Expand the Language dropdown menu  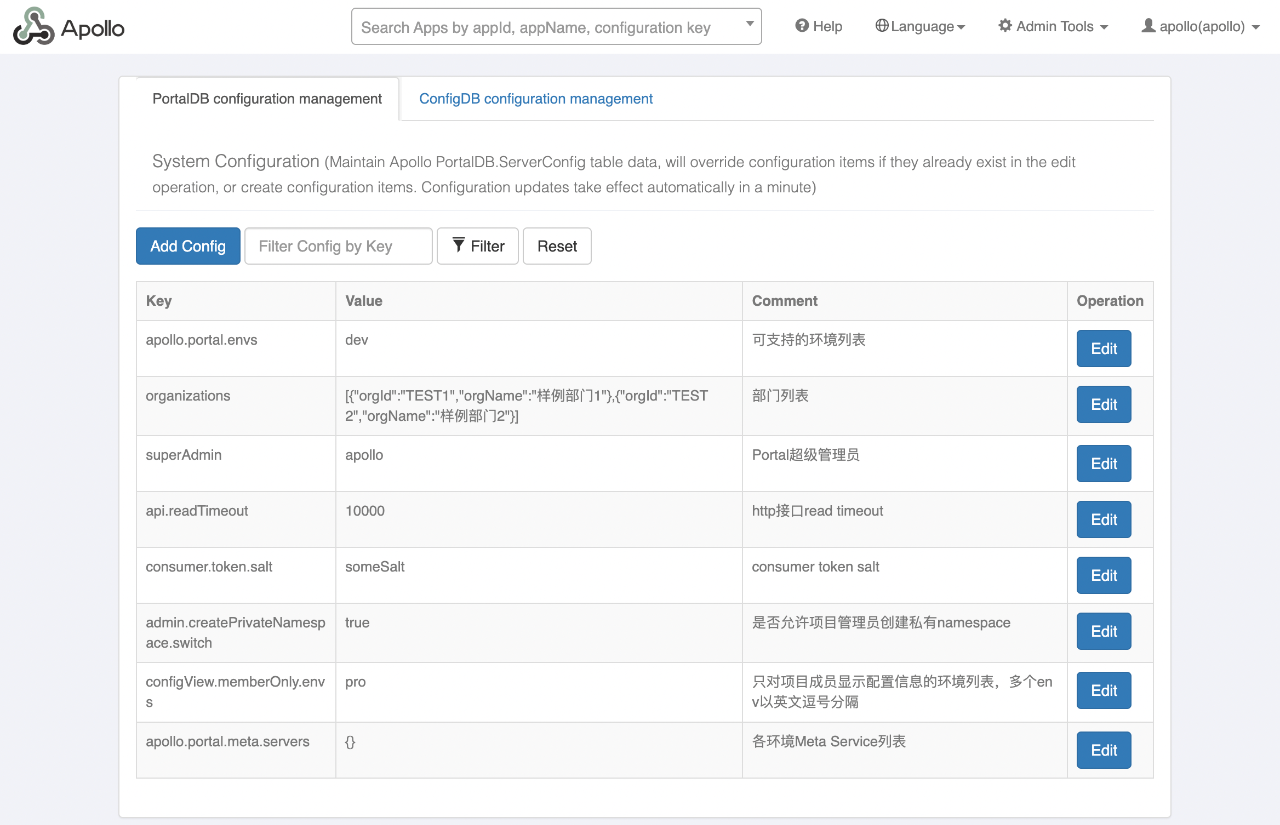[x=920, y=27]
